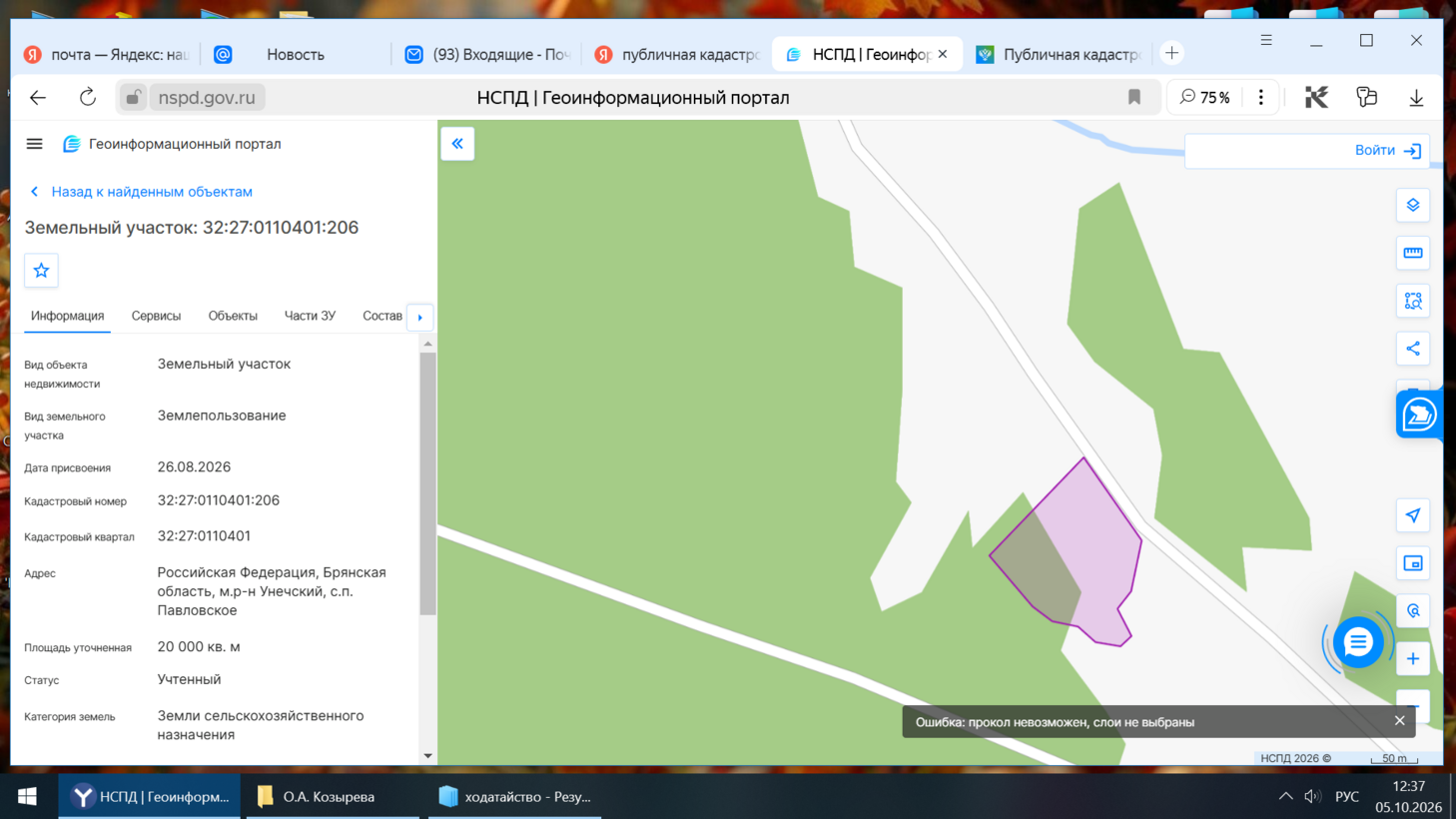Select the Части ЗУ tab
The width and height of the screenshot is (1456, 819).
[310, 316]
